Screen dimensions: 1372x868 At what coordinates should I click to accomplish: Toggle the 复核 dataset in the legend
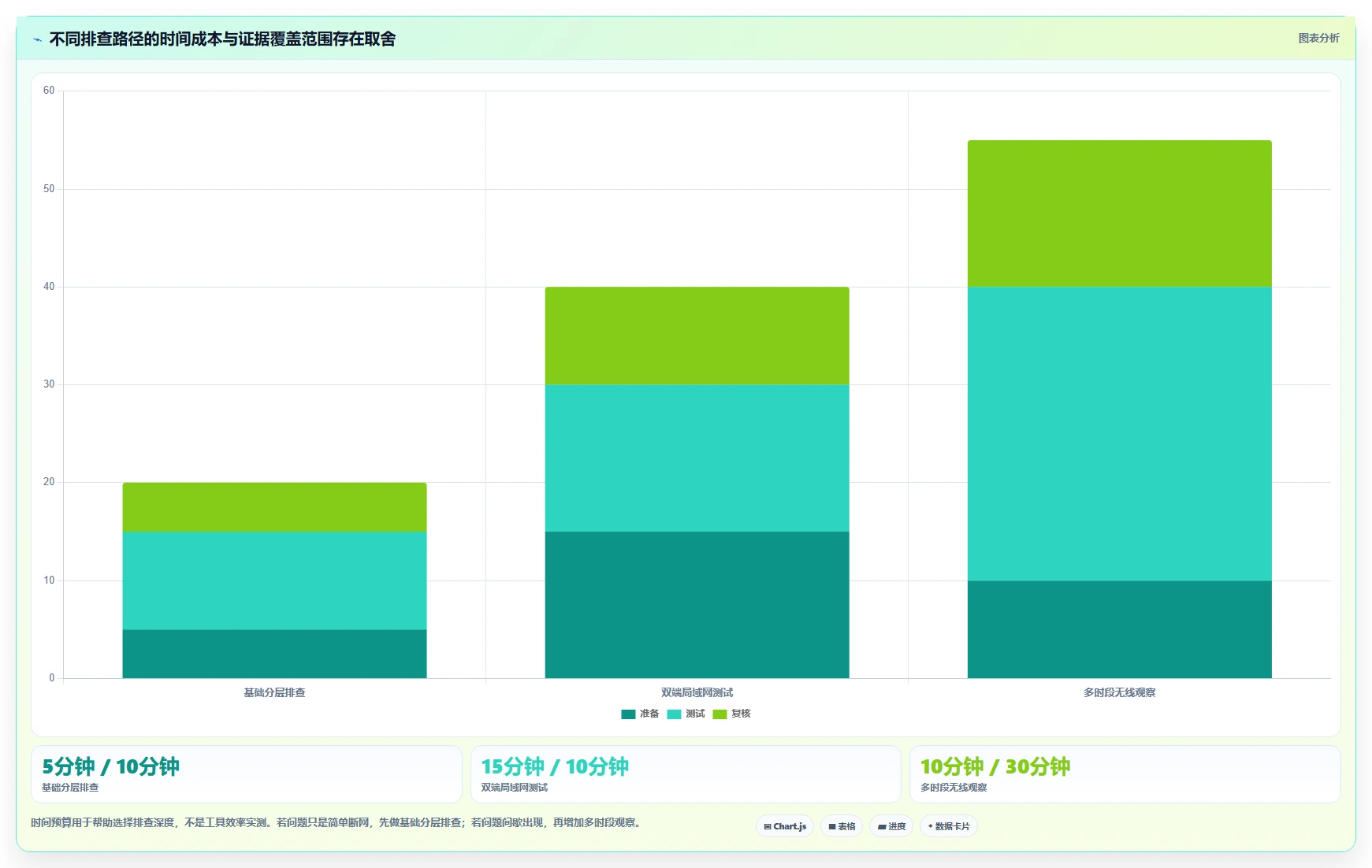731,714
